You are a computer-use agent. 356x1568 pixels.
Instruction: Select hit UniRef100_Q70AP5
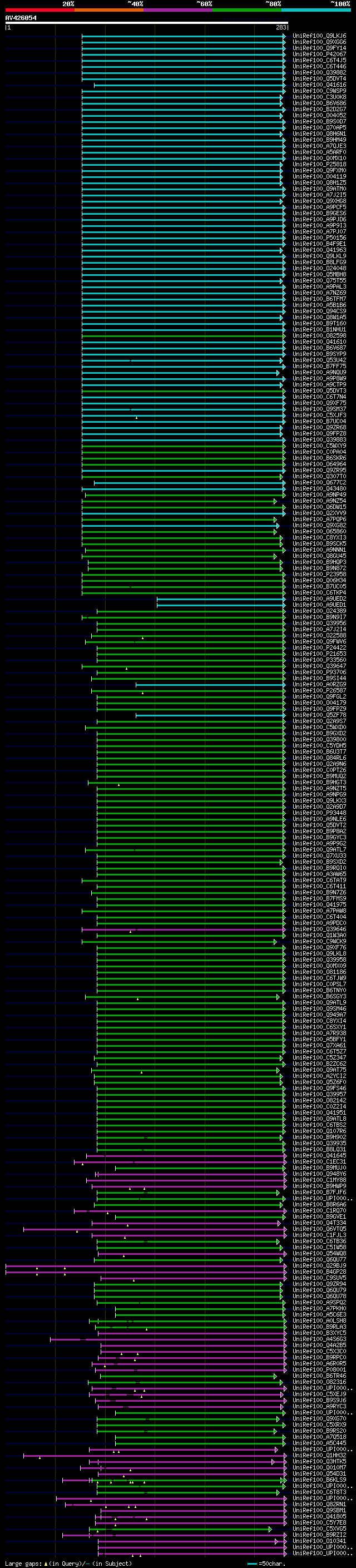tap(319, 128)
